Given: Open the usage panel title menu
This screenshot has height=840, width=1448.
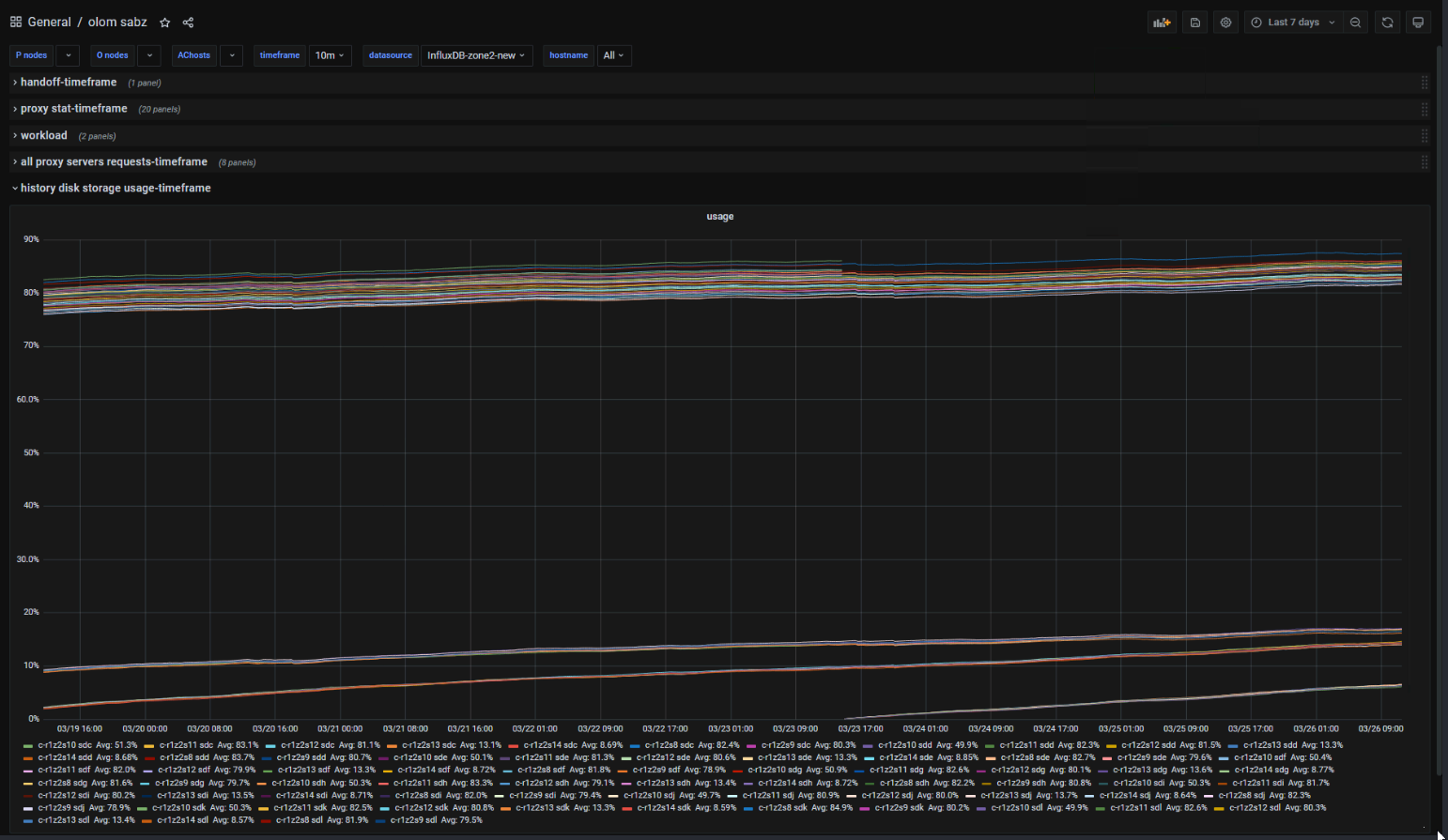Looking at the screenshot, I should click(719, 217).
